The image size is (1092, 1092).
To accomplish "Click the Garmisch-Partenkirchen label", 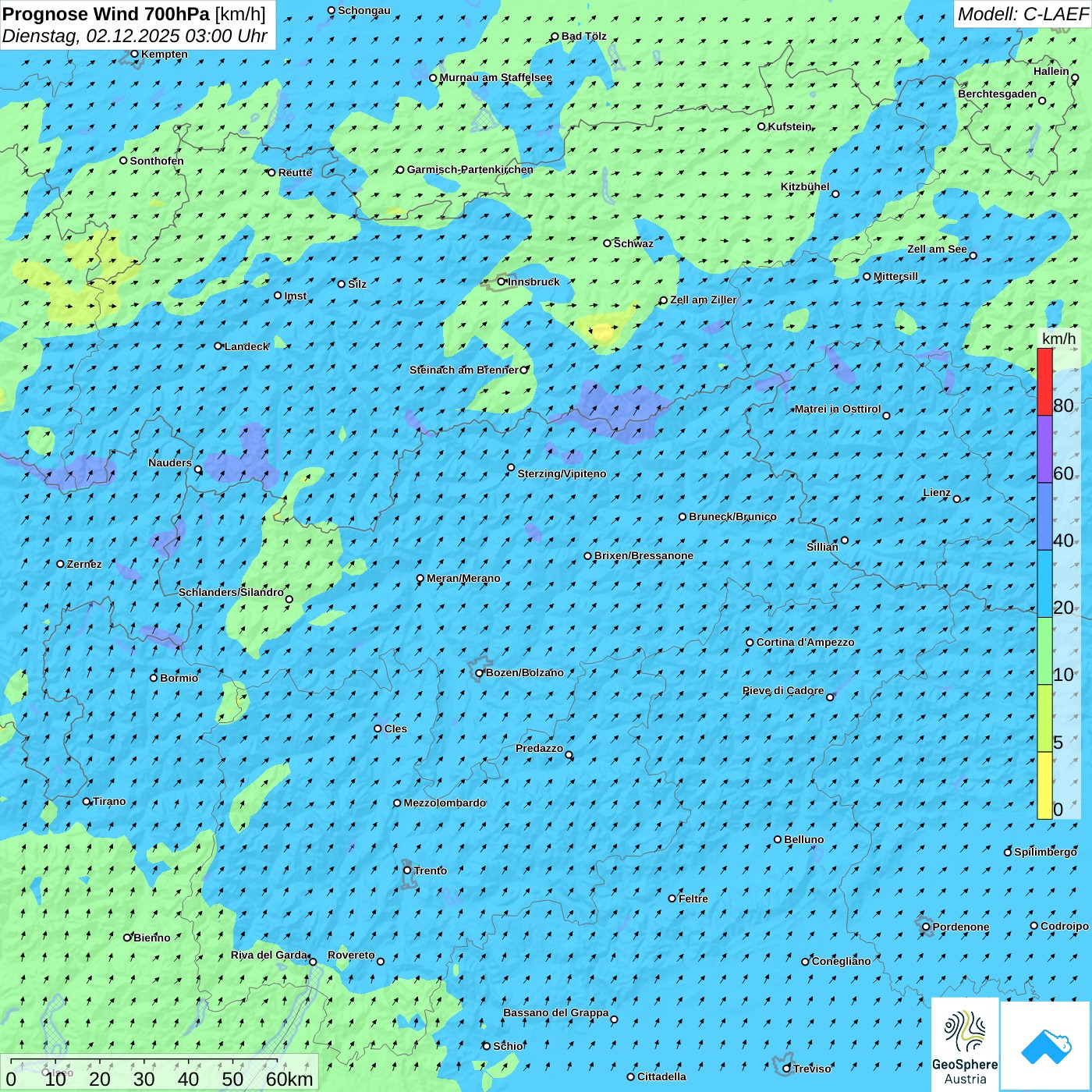I will tap(470, 169).
